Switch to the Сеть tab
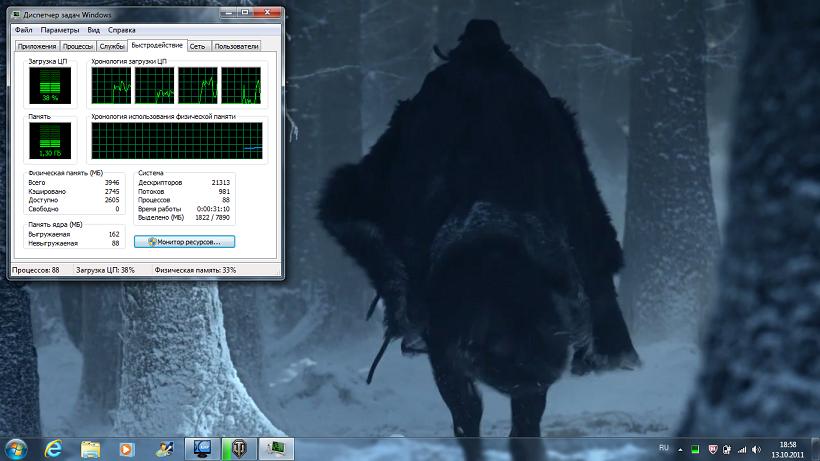Screen dimensions: 820x461 [x=198, y=46]
